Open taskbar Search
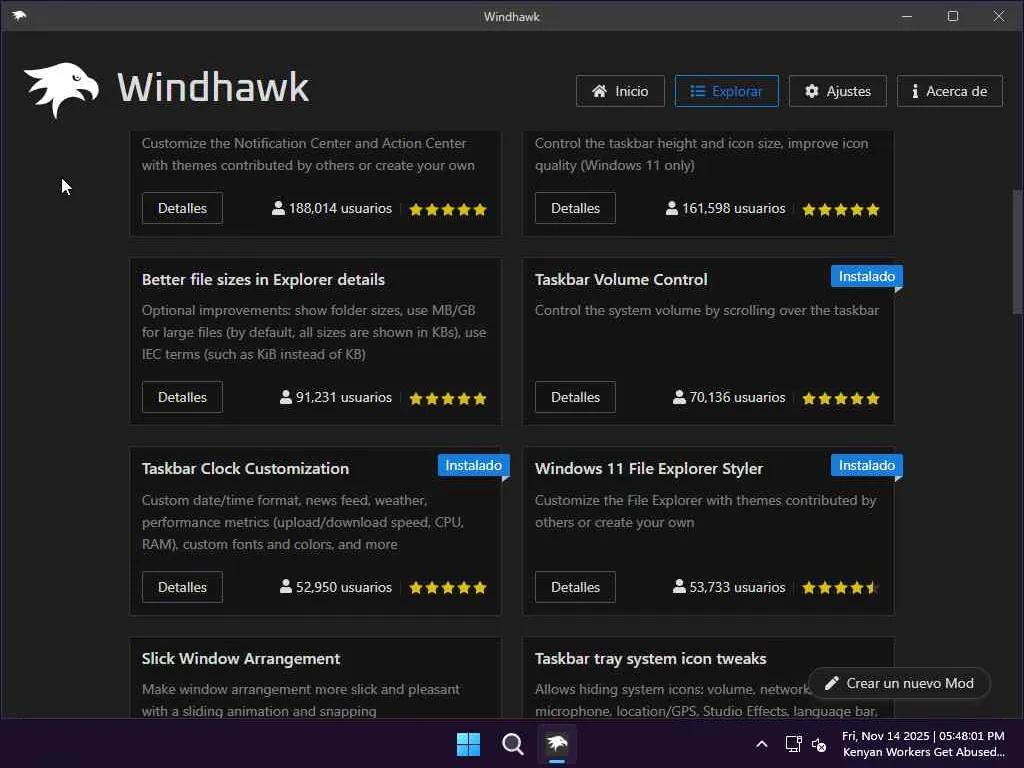The width and height of the screenshot is (1024, 768). click(513, 744)
